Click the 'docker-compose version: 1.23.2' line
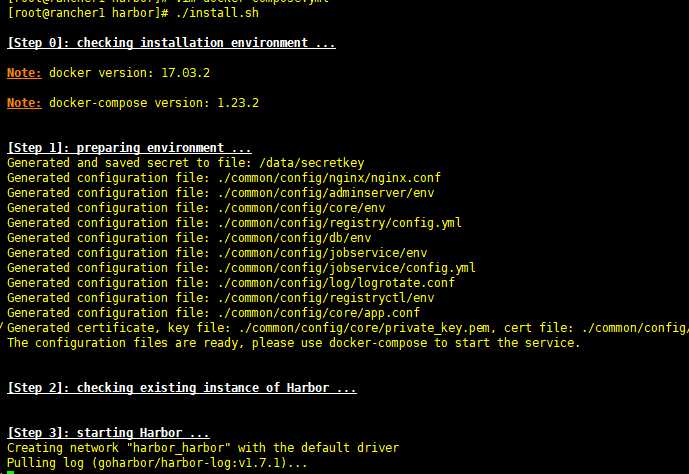The image size is (689, 474). pyautogui.click(x=133, y=103)
